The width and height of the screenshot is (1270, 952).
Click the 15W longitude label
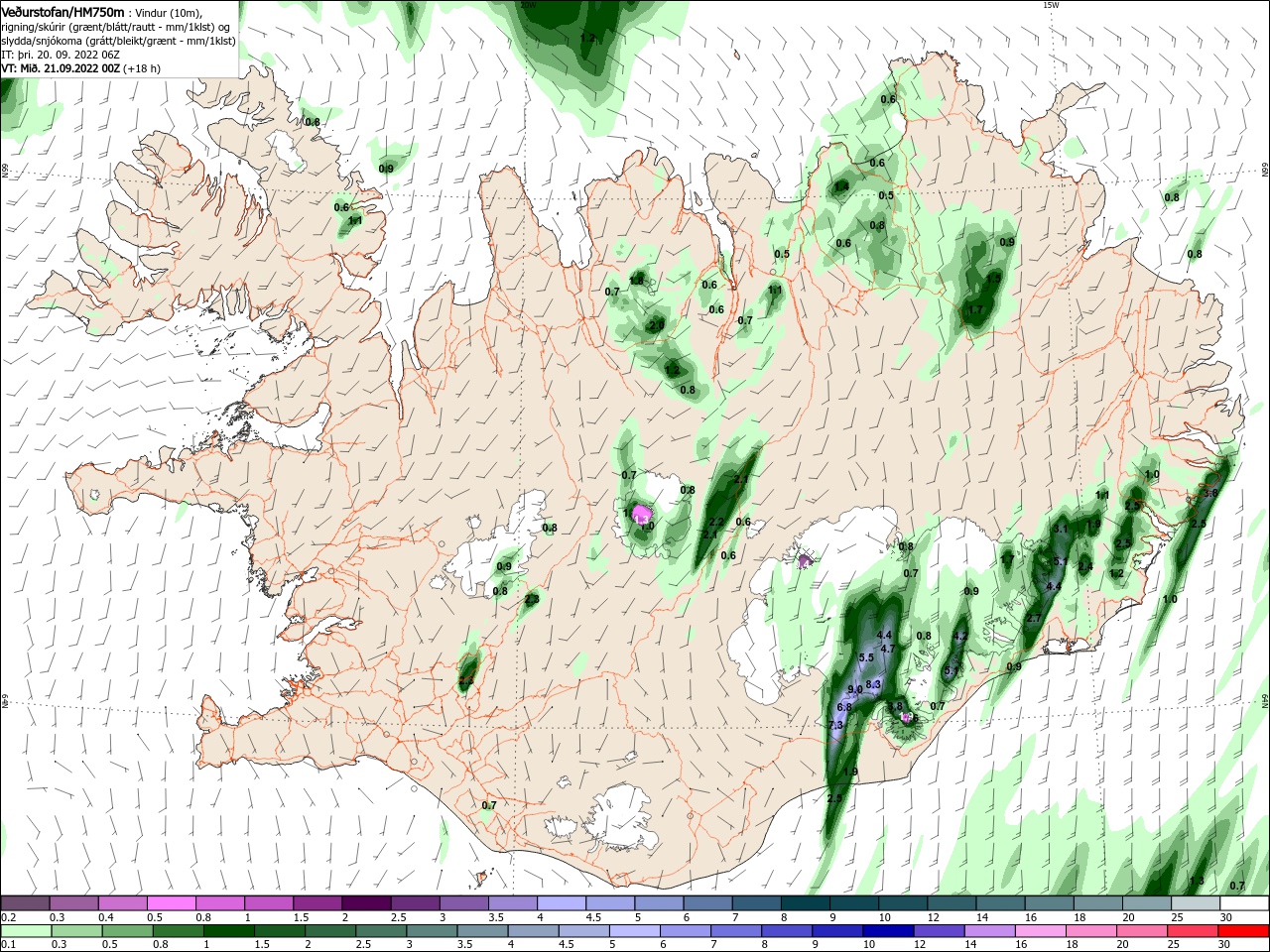[x=1052, y=5]
